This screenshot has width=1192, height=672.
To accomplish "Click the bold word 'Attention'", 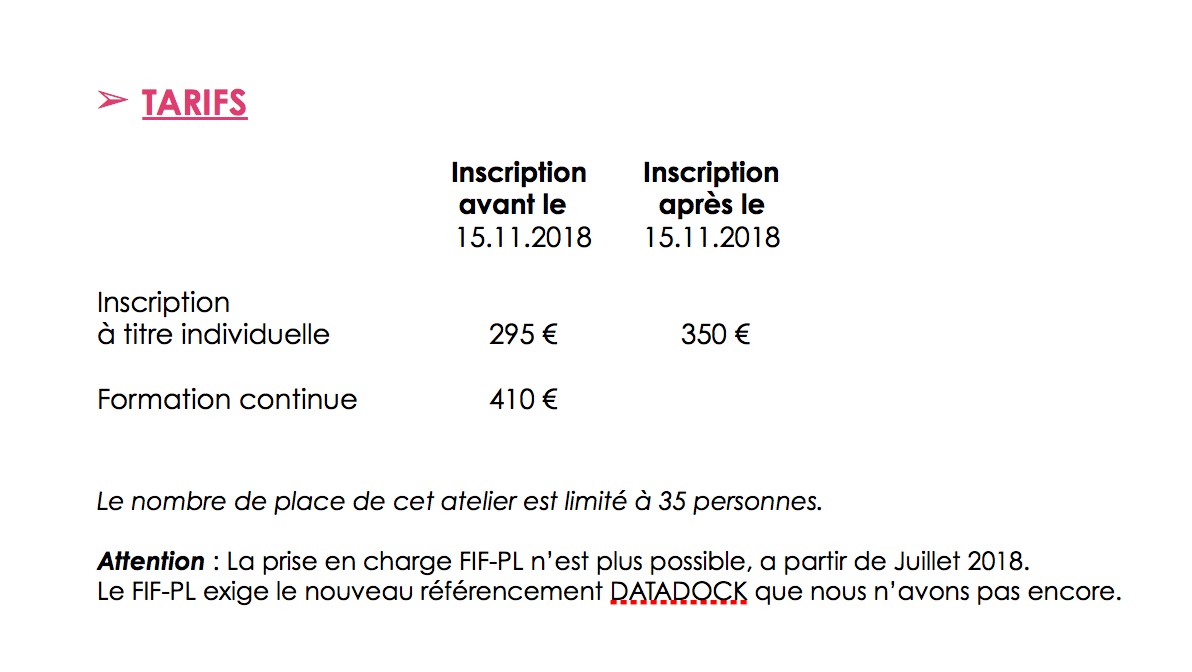I will [x=151, y=562].
